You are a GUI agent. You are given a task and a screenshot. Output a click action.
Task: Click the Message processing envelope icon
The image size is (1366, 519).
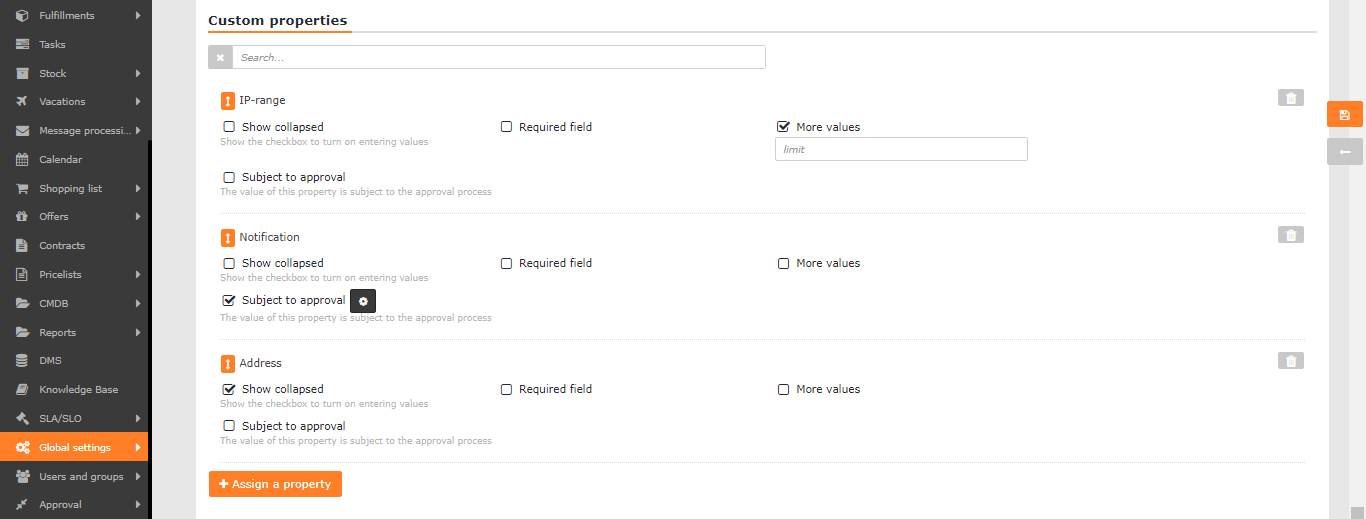click(x=21, y=130)
